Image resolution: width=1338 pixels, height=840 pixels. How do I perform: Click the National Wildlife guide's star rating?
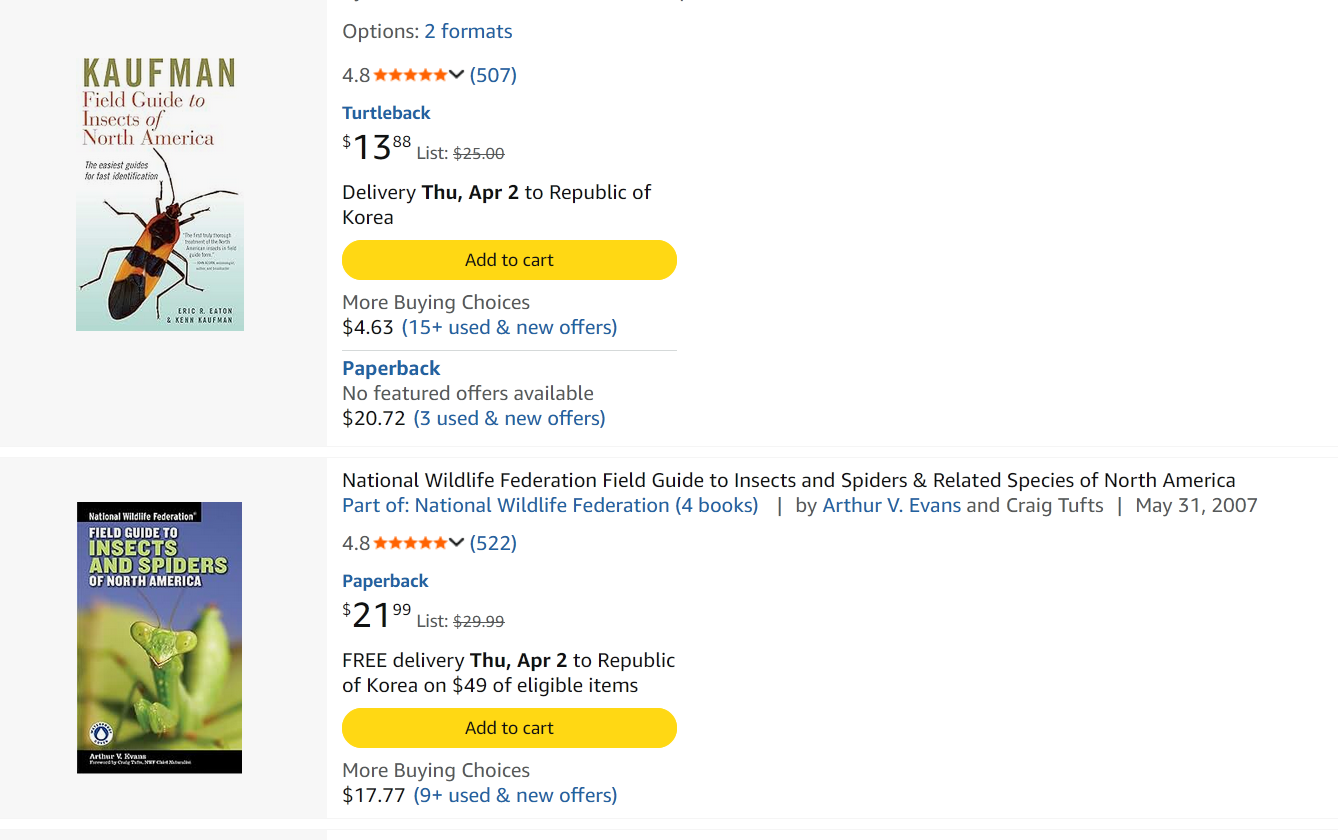tap(410, 543)
